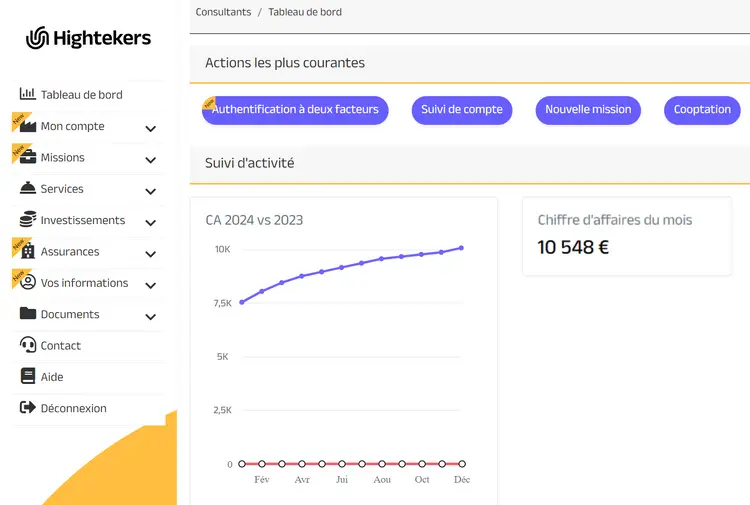The width and height of the screenshot is (750, 505).
Task: Click the Documents folder icon
Action: click(28, 314)
